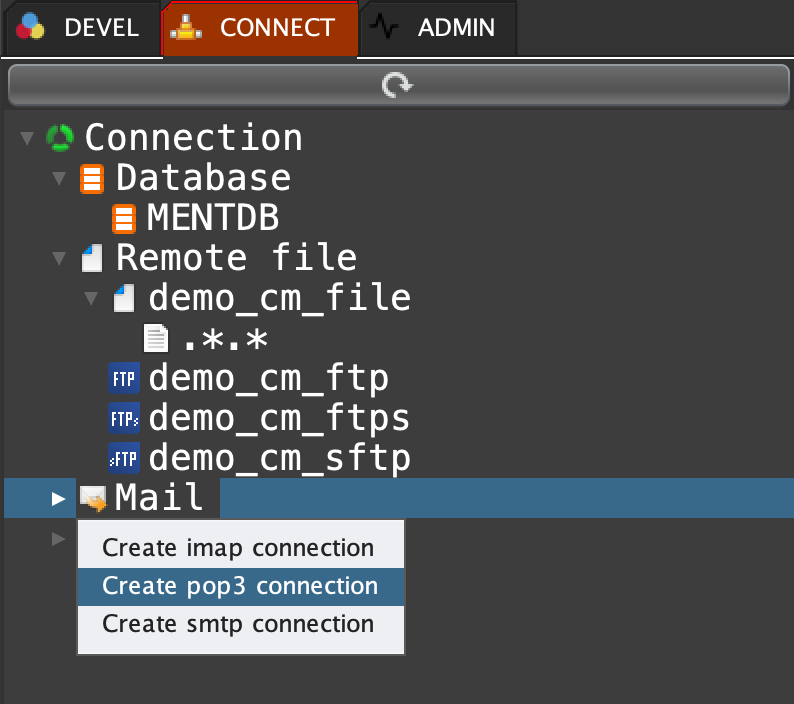Collapse the demo_cm_file node

(x=91, y=299)
